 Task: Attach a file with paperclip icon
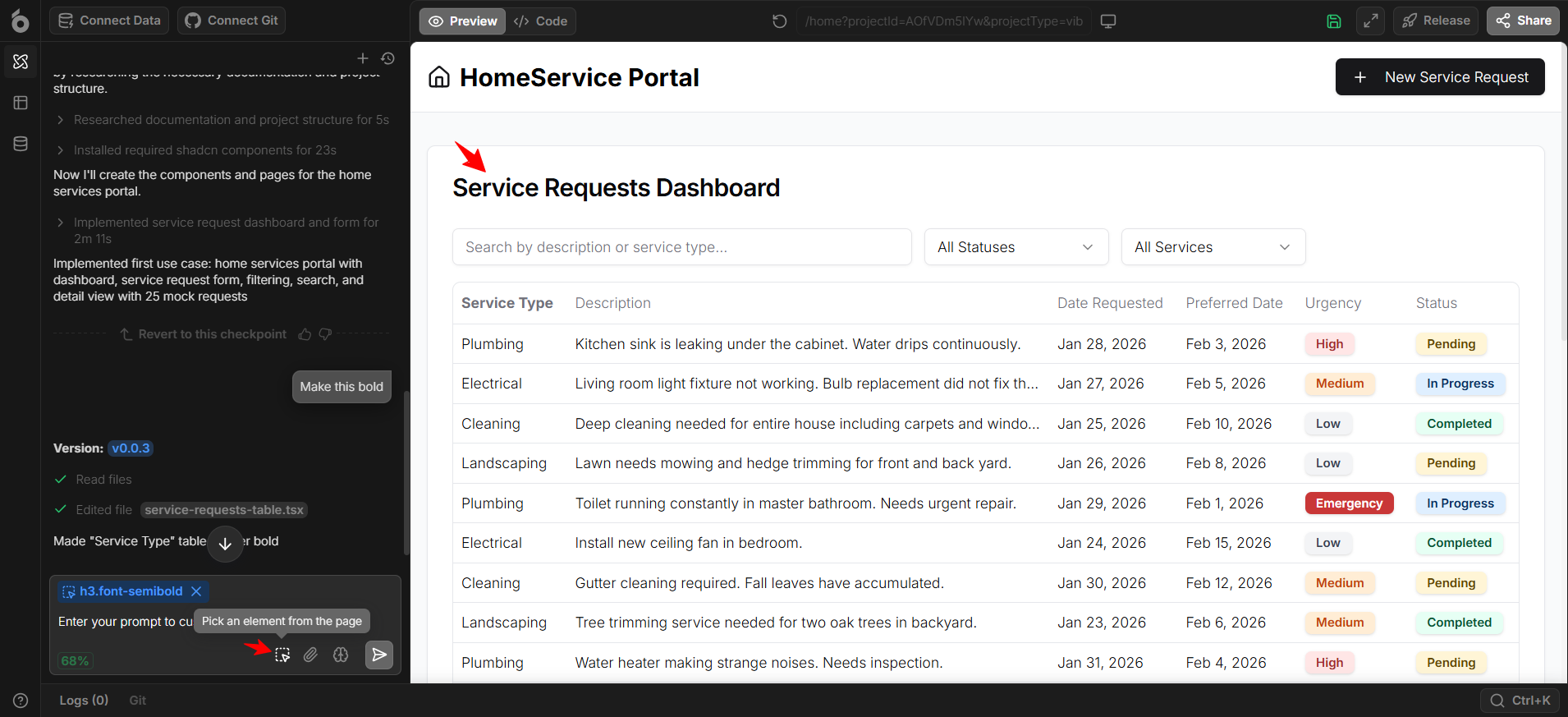coord(310,655)
